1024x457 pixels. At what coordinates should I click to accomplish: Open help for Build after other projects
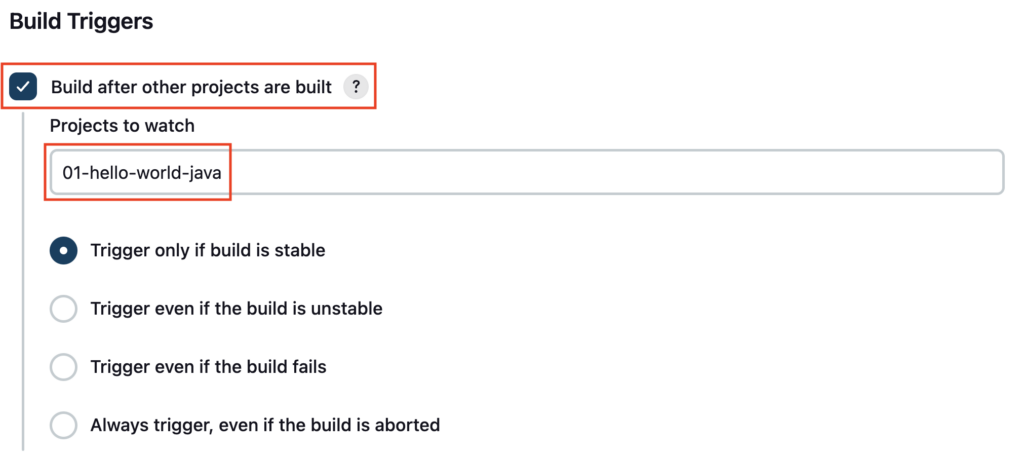coord(356,87)
